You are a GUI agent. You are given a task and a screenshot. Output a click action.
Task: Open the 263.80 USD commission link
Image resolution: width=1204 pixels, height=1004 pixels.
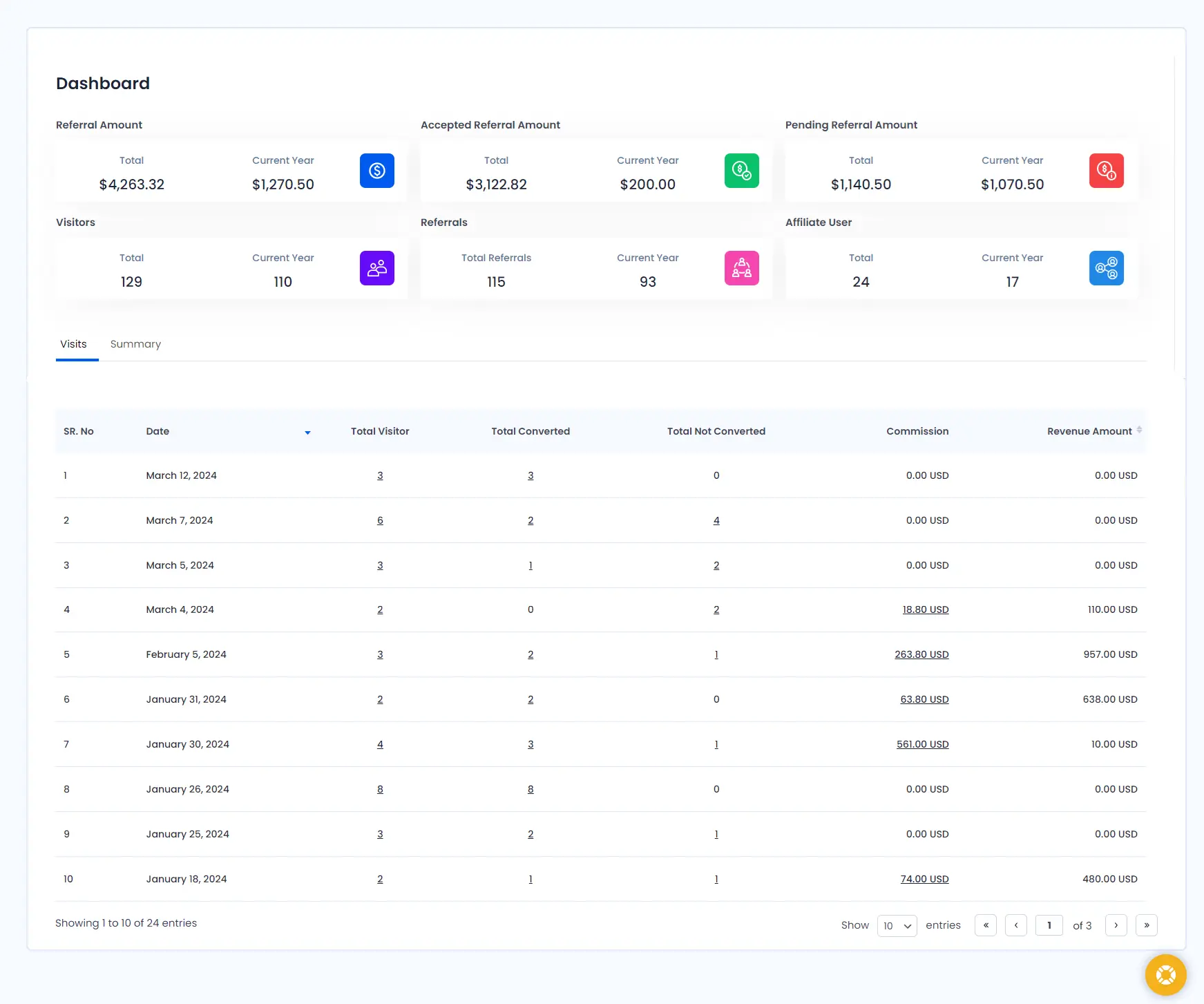point(921,654)
